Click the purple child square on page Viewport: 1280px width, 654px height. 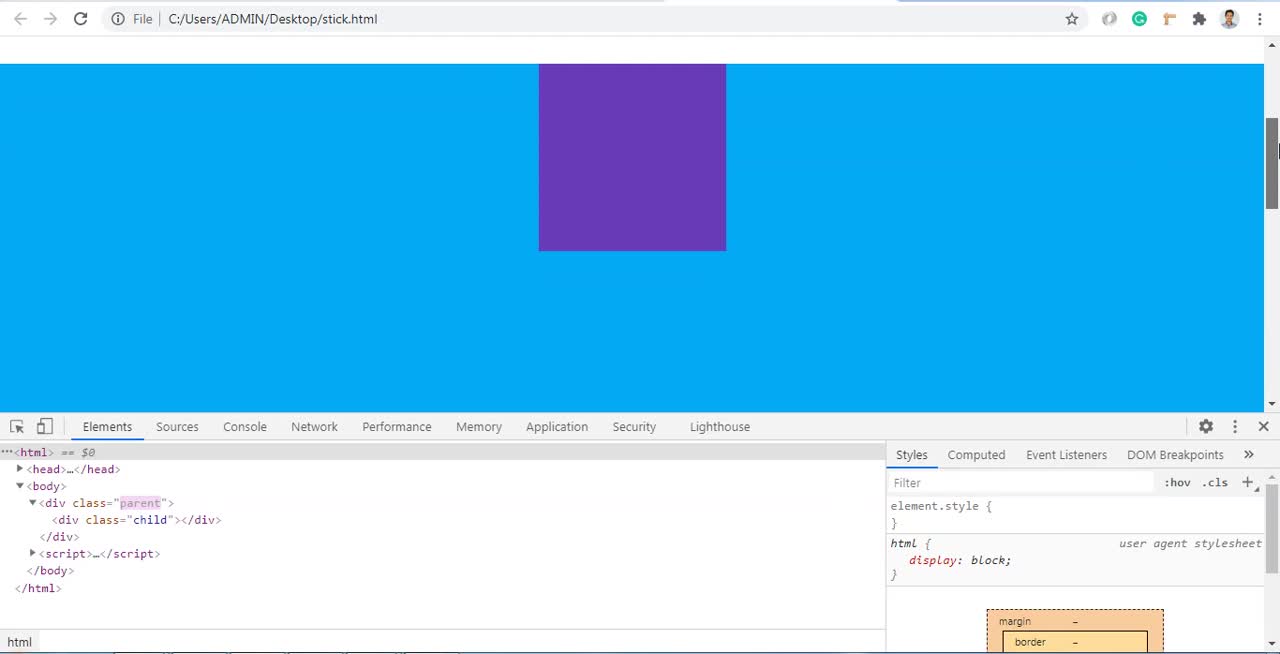point(632,157)
